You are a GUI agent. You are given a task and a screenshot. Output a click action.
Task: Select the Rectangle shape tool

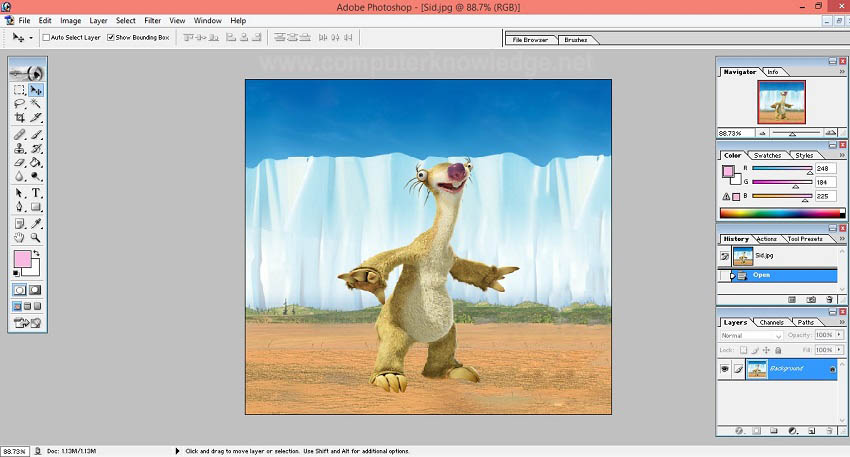(36, 207)
